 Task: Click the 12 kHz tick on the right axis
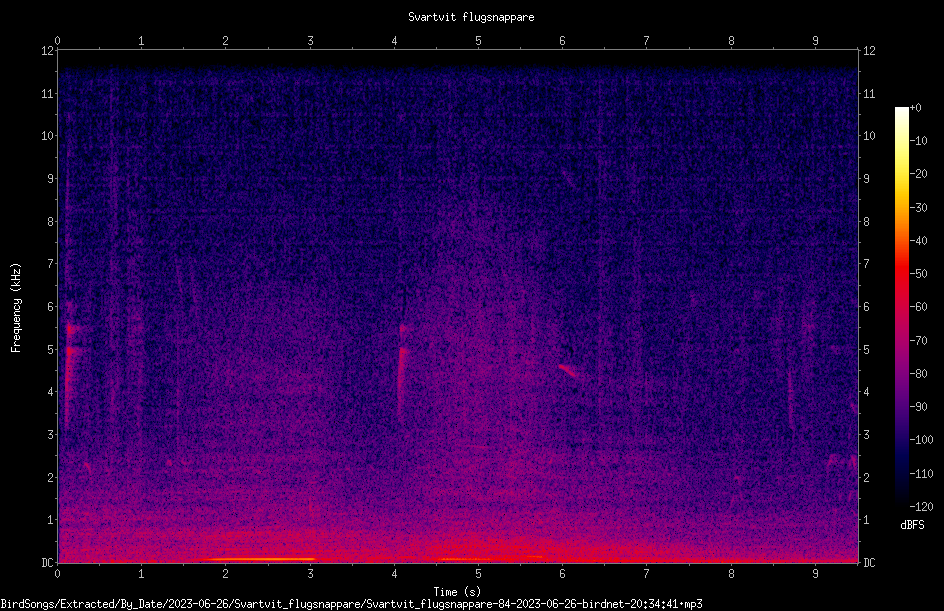pyautogui.click(x=869, y=51)
